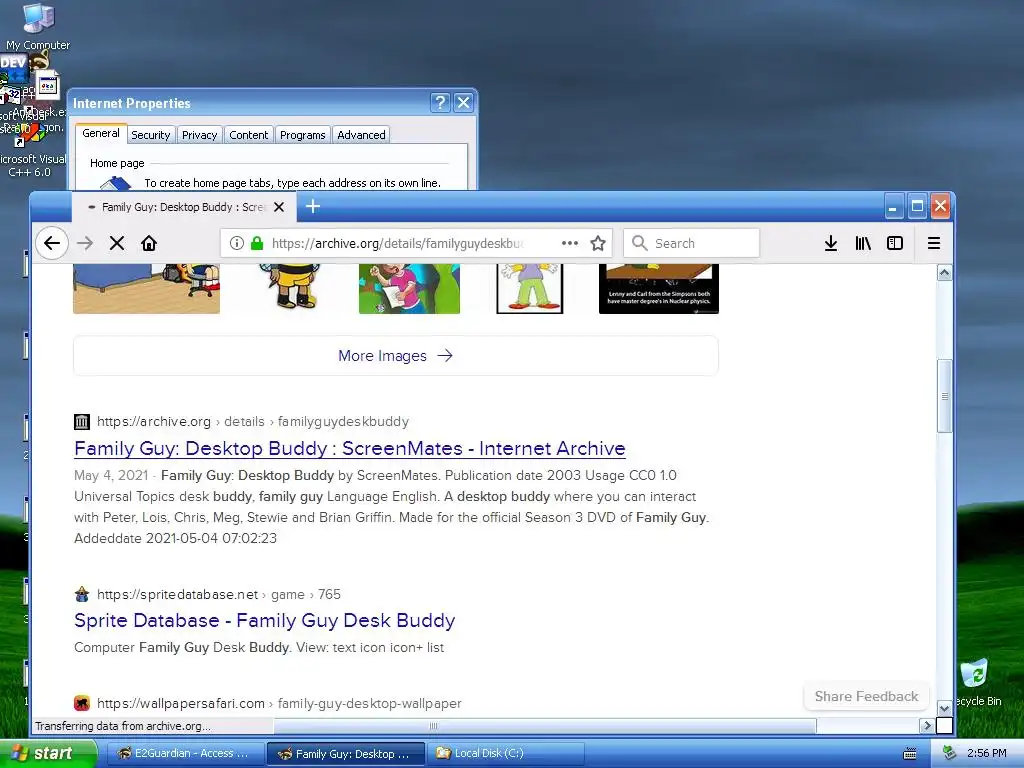The height and width of the screenshot is (768, 1024).
Task: Open a new tab with the plus button
Action: click(313, 206)
